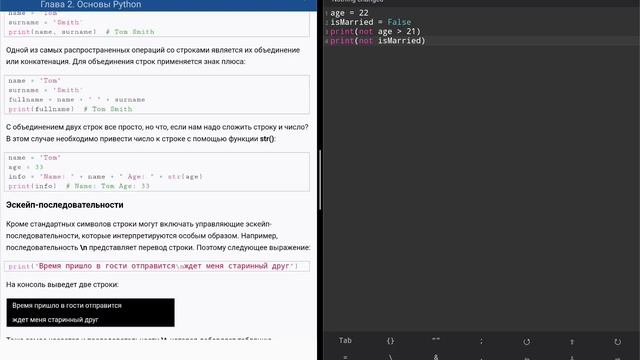
Task: Click the 'Эскейп-последовательности' heading
Action: click(x=64, y=205)
